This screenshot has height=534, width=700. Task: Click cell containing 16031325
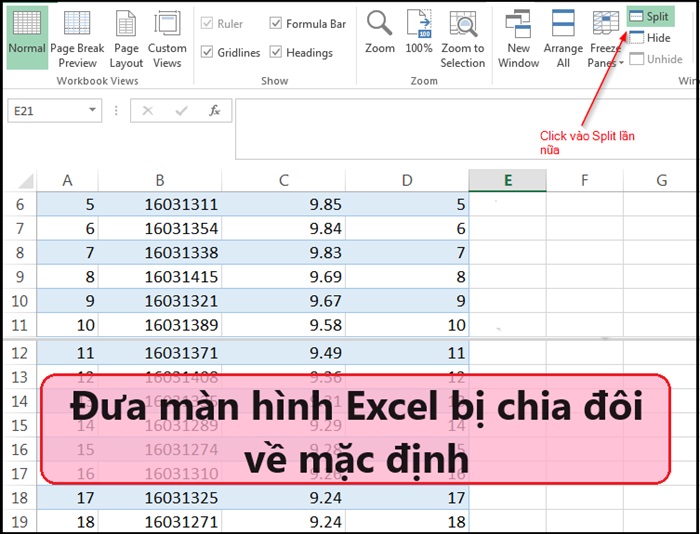click(x=160, y=498)
